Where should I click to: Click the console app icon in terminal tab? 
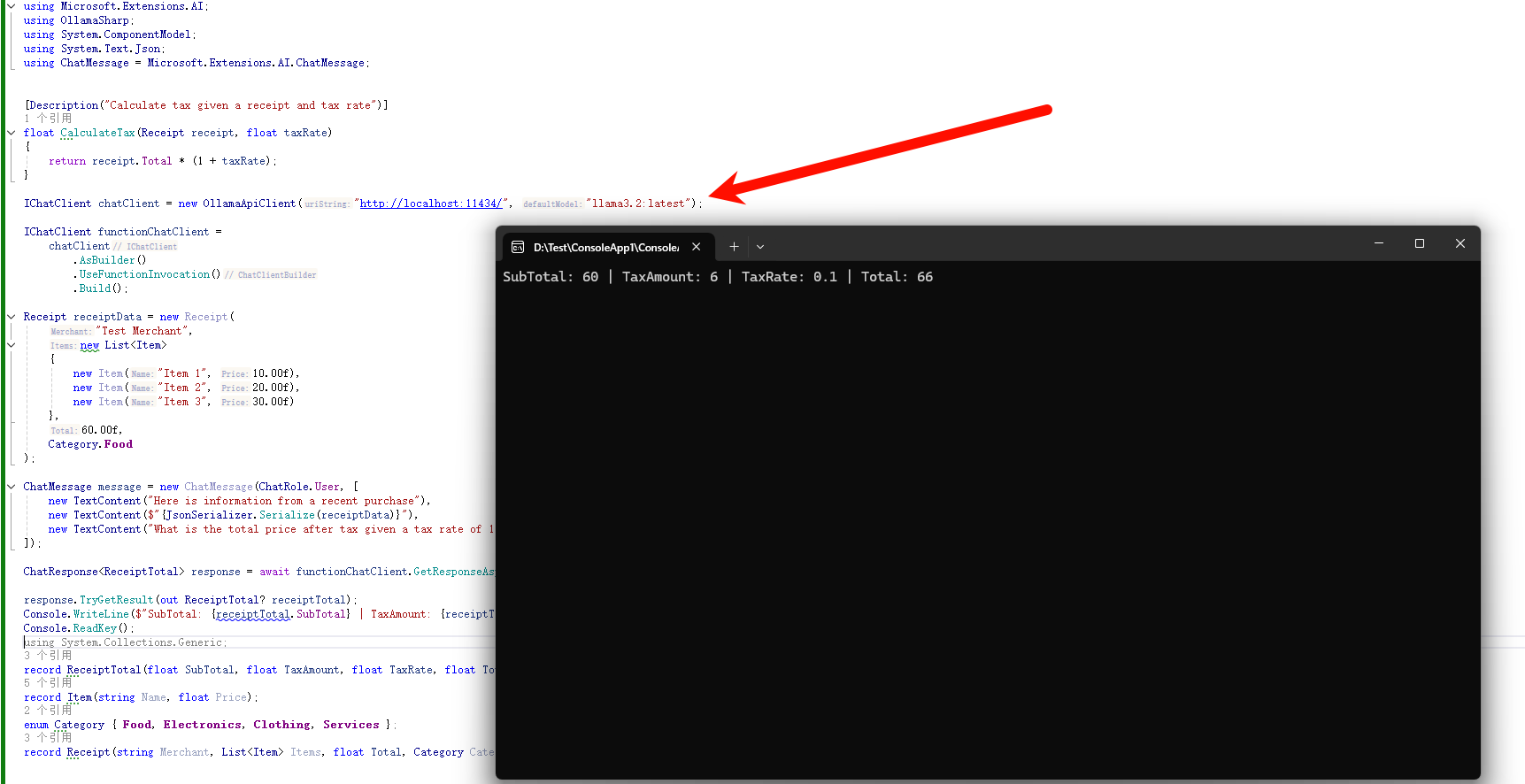click(518, 247)
